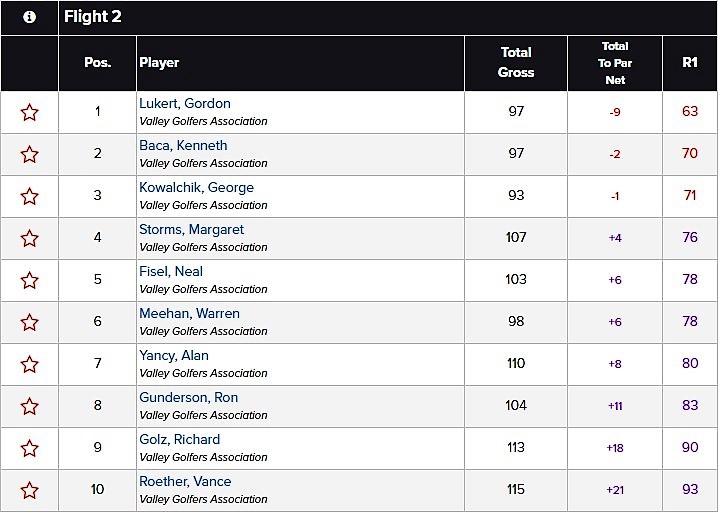
Task: Sort by Total To Par Net header
Action: [x=615, y=63]
